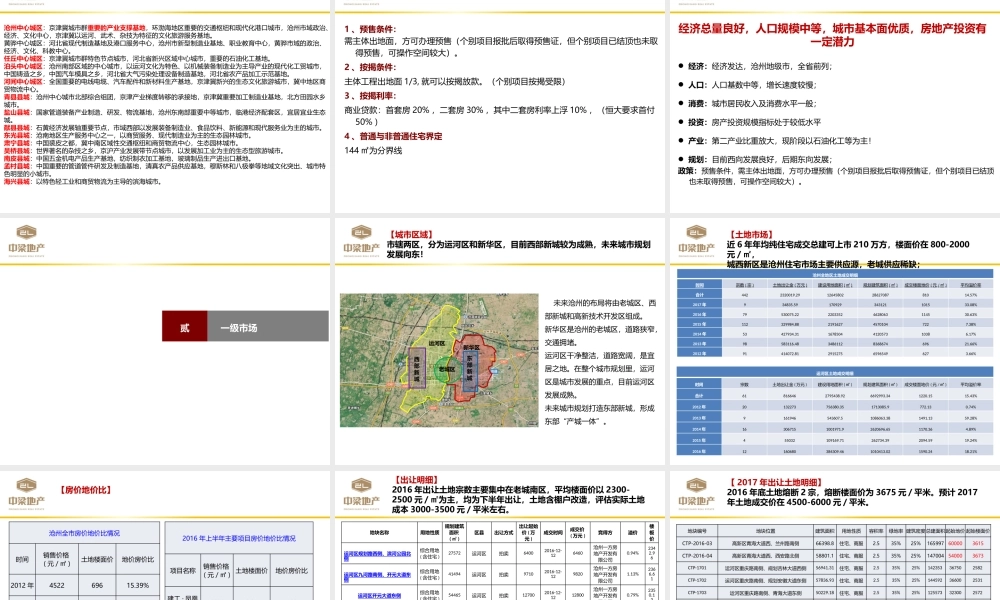Select the dark red 贰 section number box

tap(184, 326)
